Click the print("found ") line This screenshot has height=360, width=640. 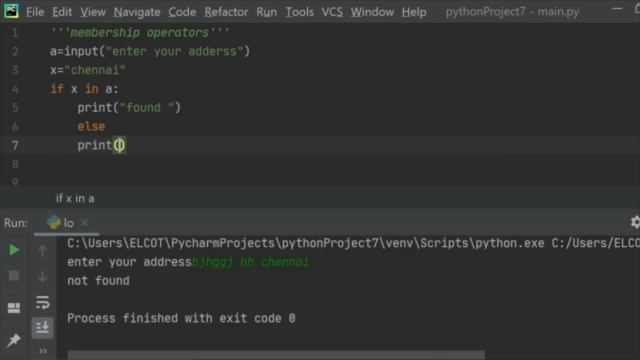coord(129,108)
